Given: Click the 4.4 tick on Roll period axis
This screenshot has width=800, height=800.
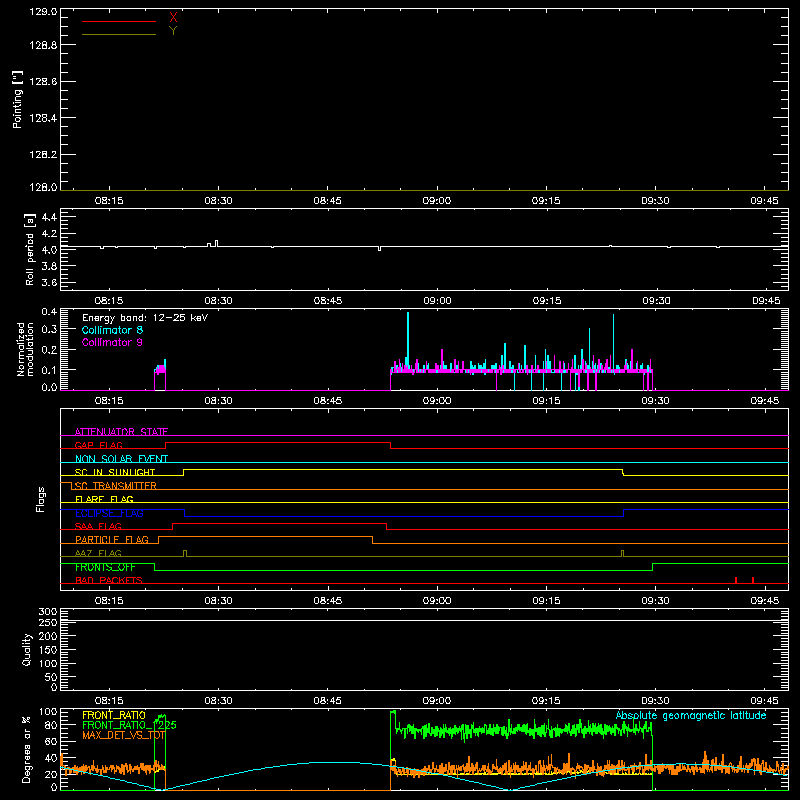Looking at the screenshot, I should click(49, 217).
